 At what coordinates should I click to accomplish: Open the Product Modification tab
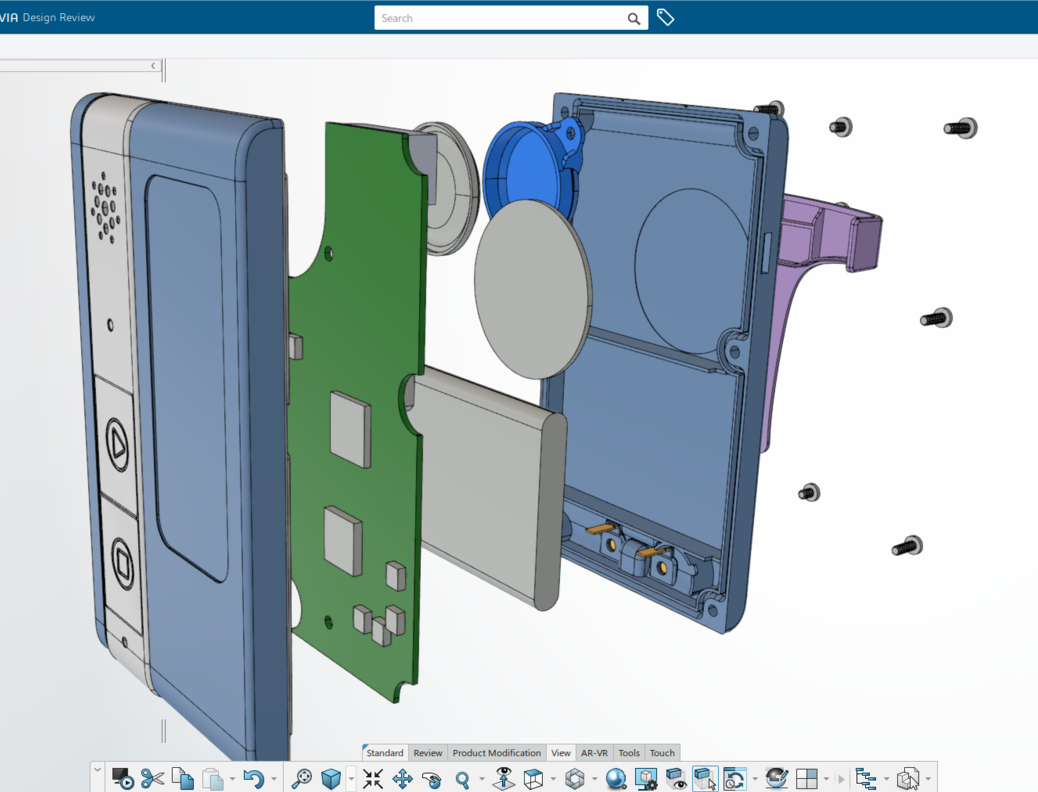496,753
